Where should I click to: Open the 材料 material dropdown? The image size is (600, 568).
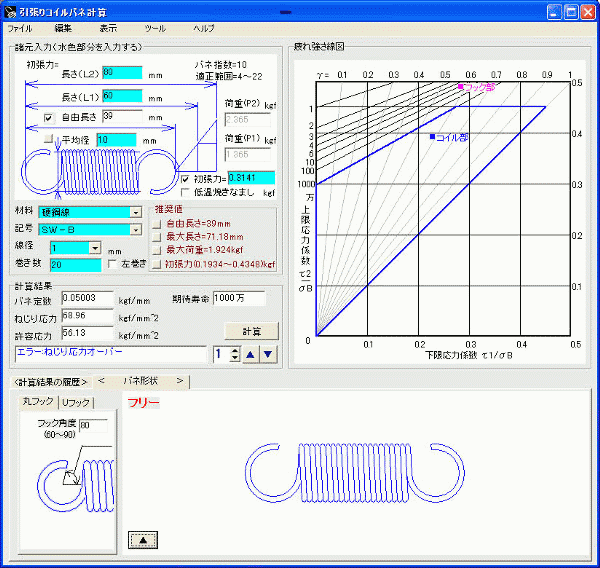point(135,212)
